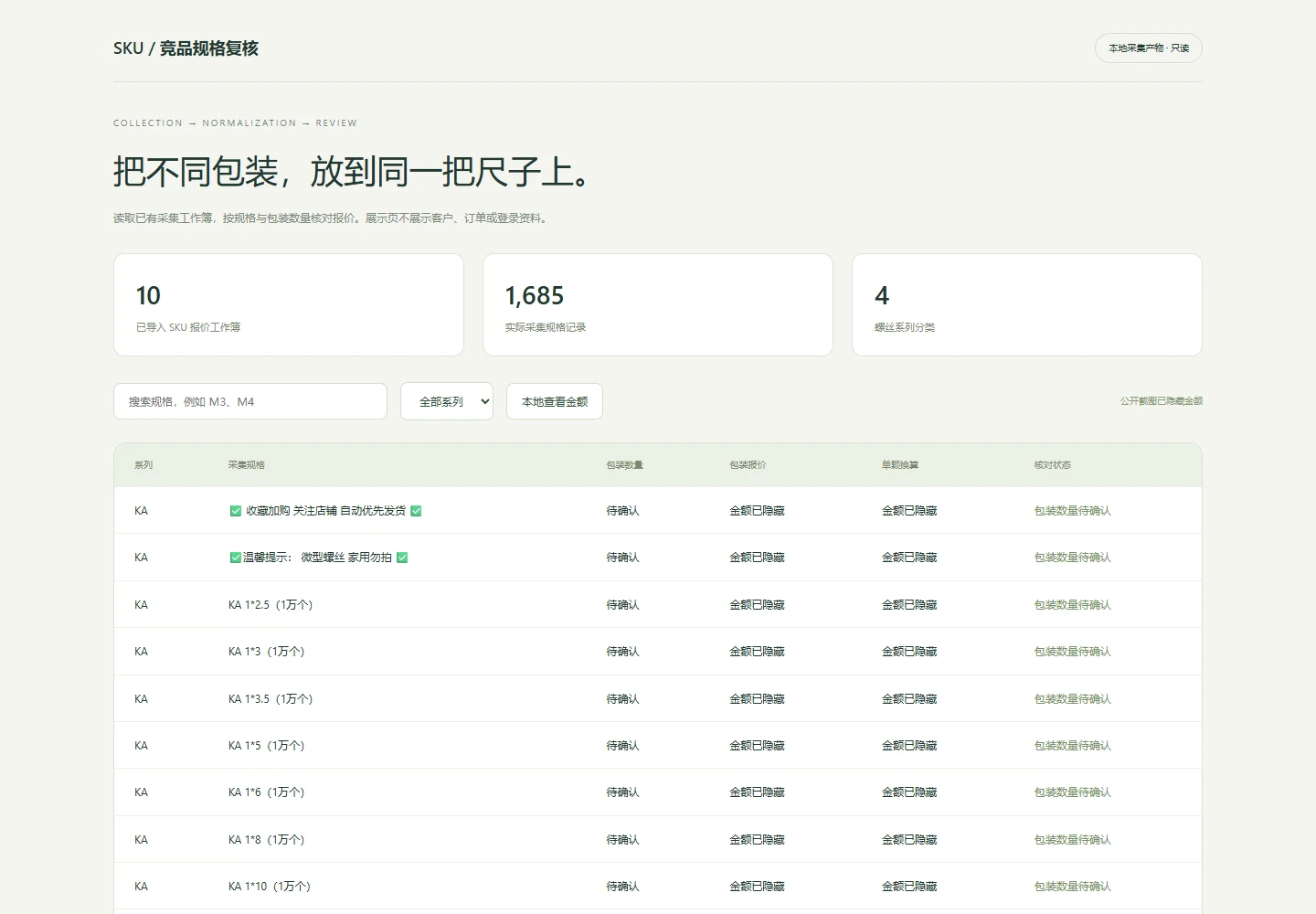Screen dimensions: 1316x914
Task: Click the 单颗换算 column header
Action: click(x=900, y=465)
